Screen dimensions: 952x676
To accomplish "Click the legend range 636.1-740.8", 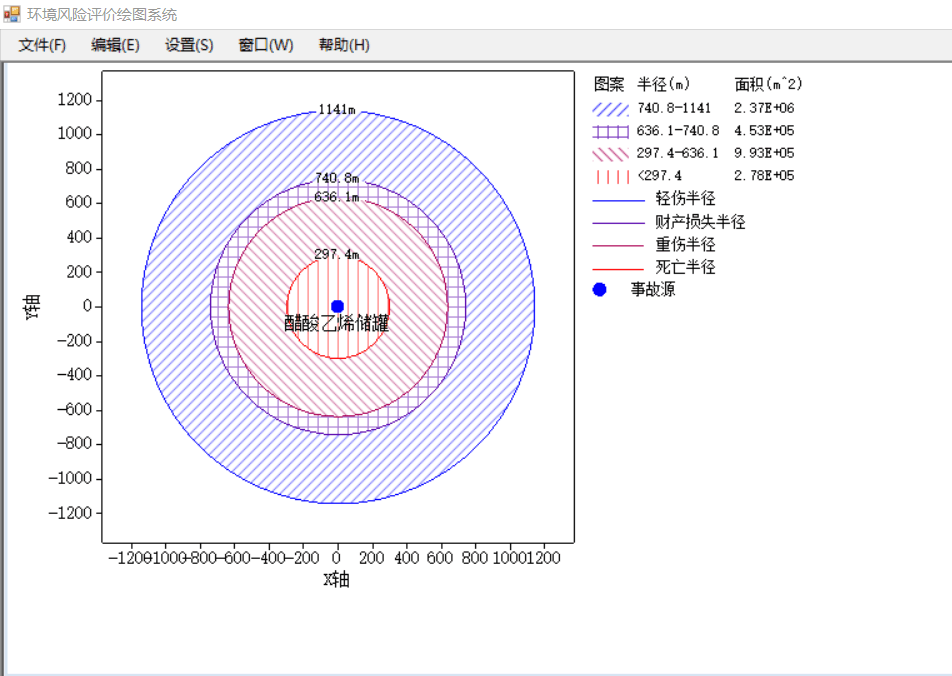I will point(678,131).
